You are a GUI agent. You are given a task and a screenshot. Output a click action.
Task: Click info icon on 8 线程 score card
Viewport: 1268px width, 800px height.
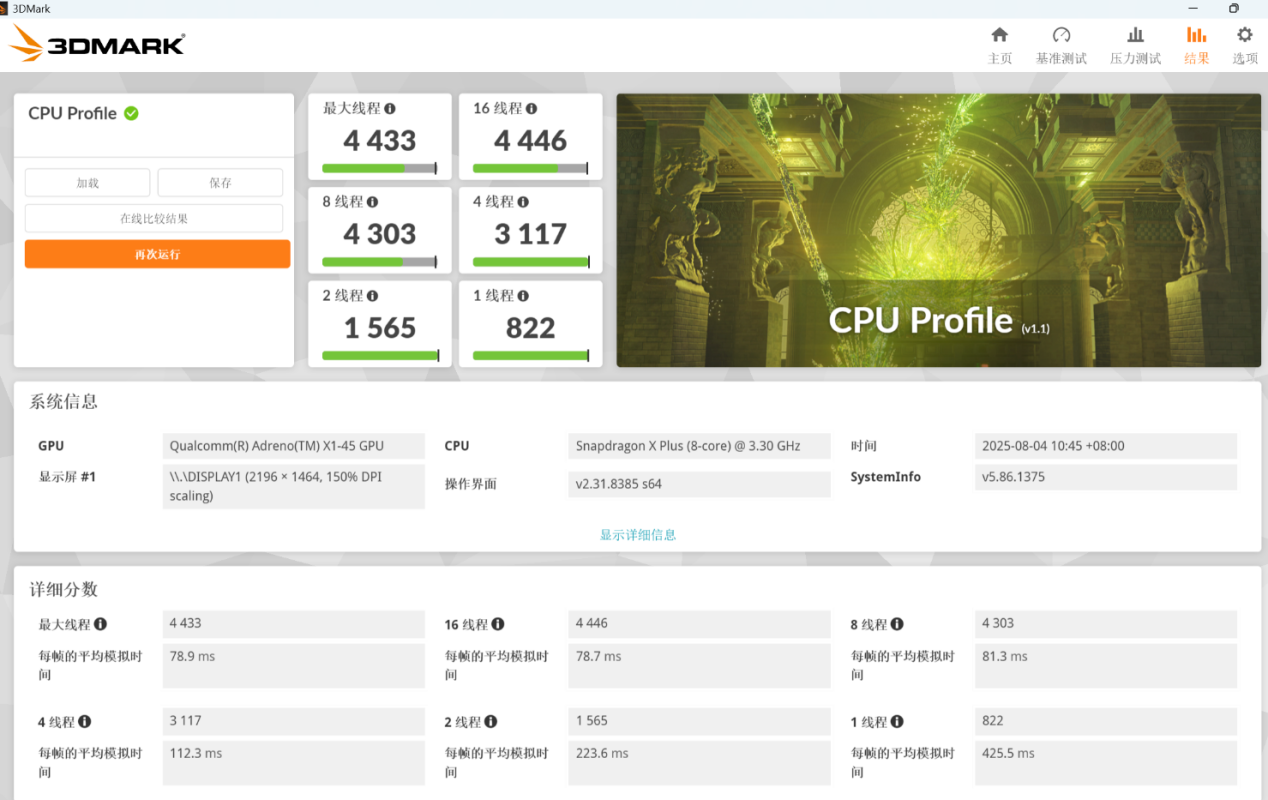(372, 202)
